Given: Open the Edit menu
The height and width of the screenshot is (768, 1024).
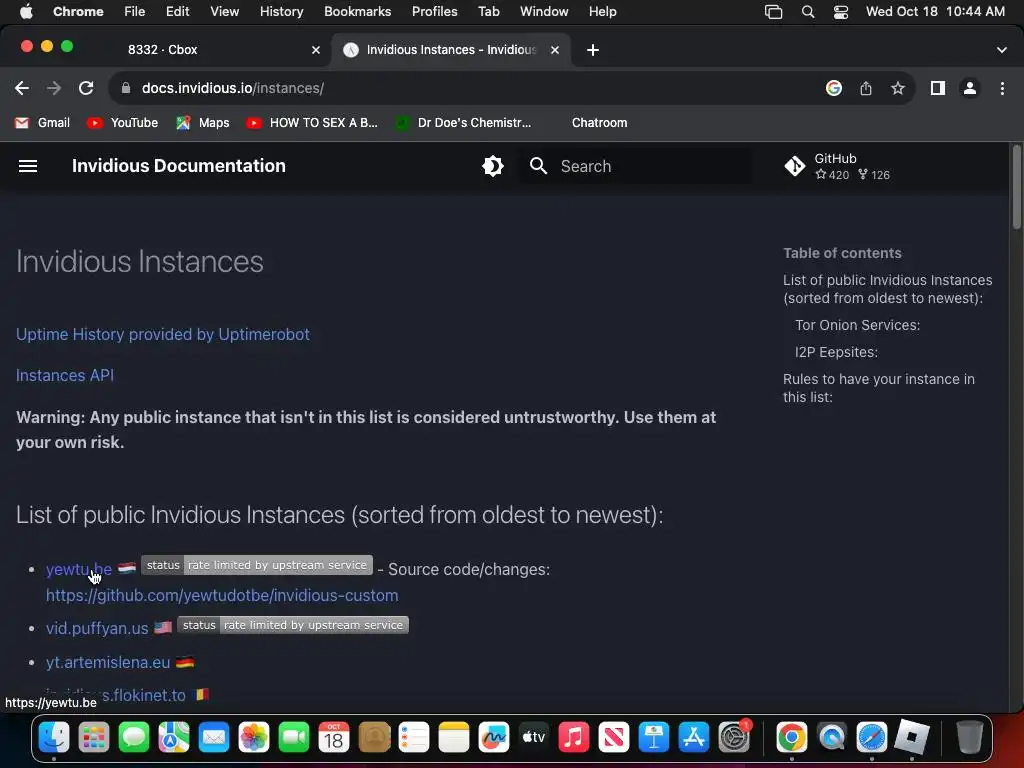Looking at the screenshot, I should click(x=177, y=11).
